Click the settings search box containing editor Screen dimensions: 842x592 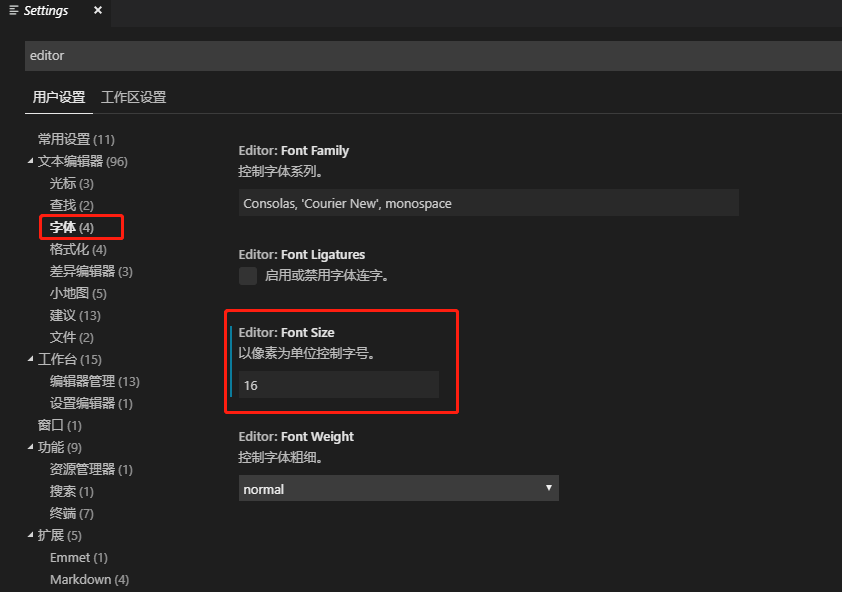tap(430, 55)
